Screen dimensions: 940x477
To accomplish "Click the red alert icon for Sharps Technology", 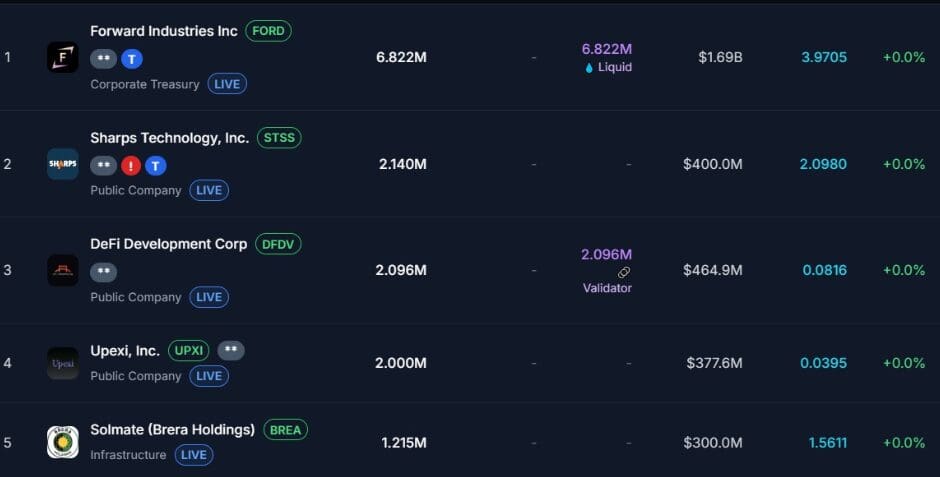I will [131, 165].
